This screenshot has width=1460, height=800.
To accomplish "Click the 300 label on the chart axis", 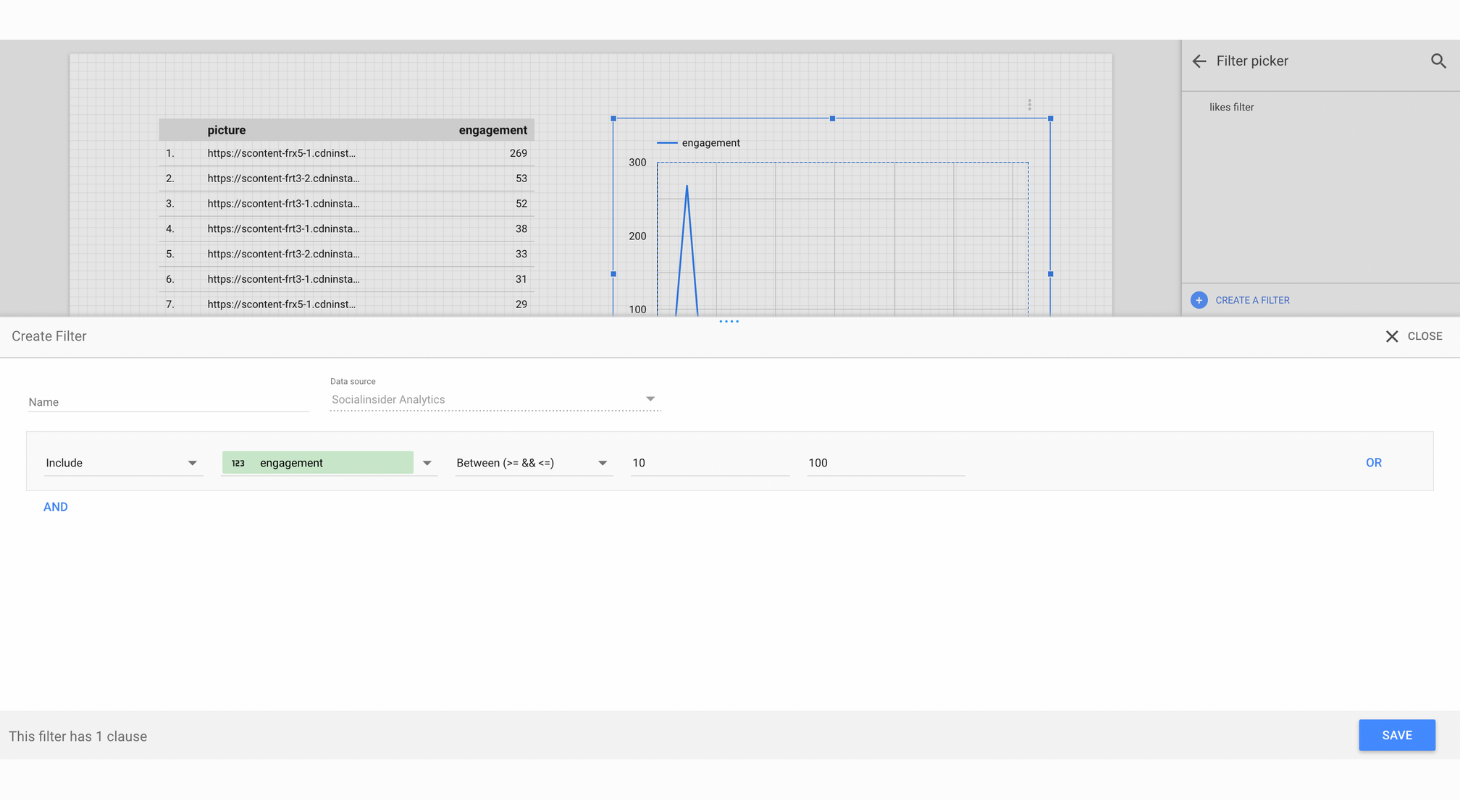I will pos(637,162).
